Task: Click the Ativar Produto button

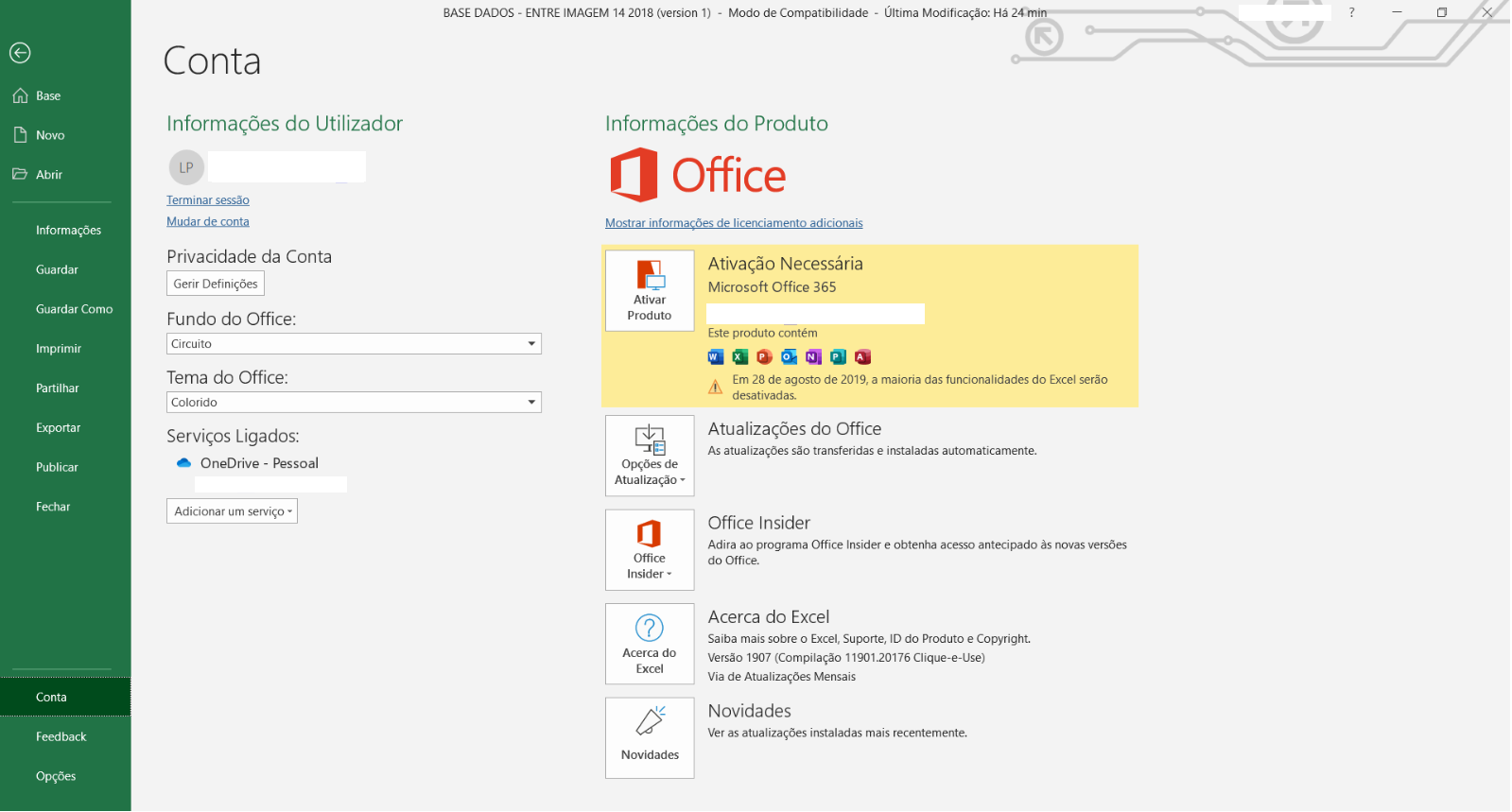Action: (x=650, y=290)
